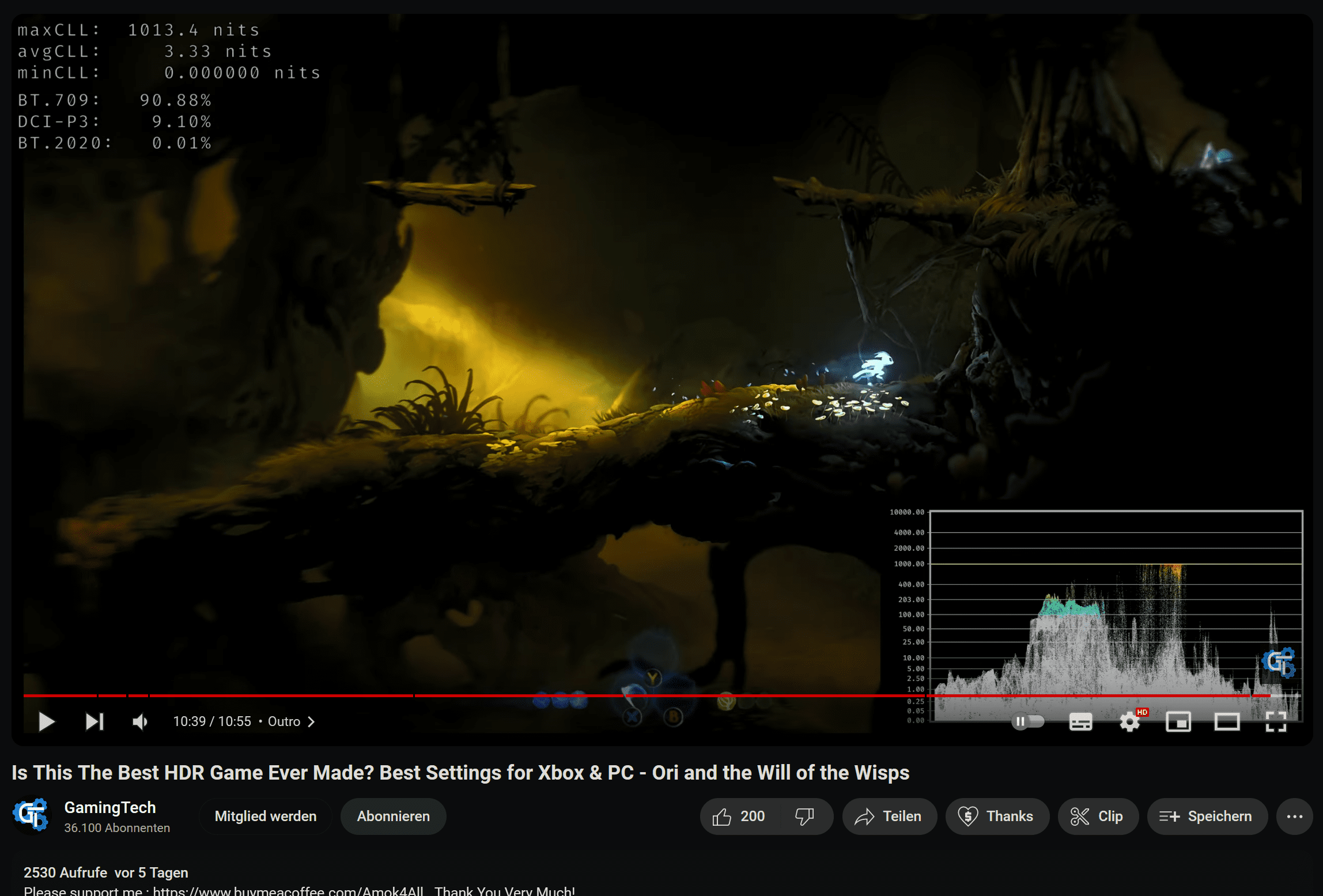Open the HD settings gear
Screen dimensions: 1323x896
pos(1130,721)
